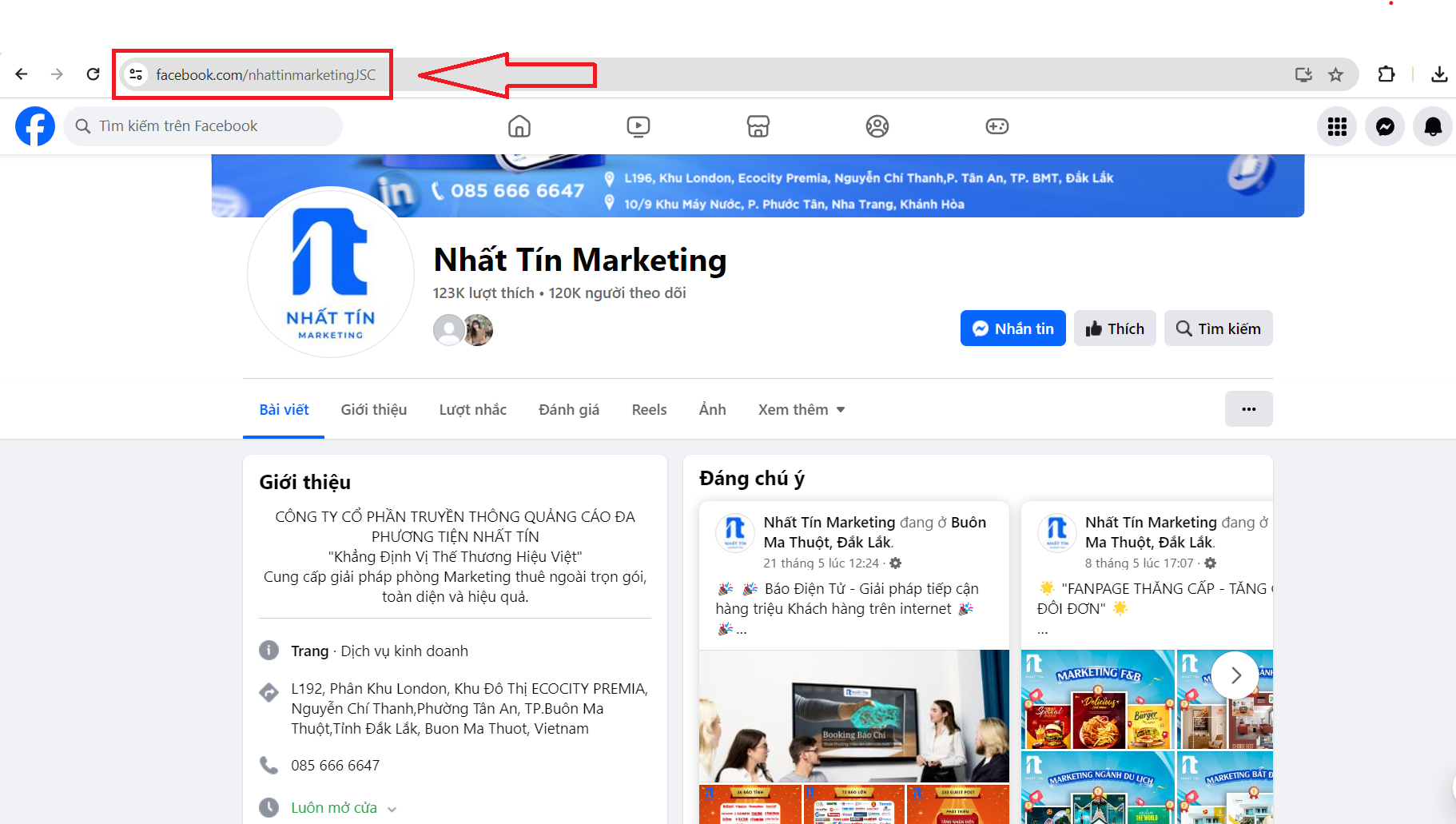1456x824 pixels.
Task: Click second post audience settings gear icon
Action: pos(1211,563)
